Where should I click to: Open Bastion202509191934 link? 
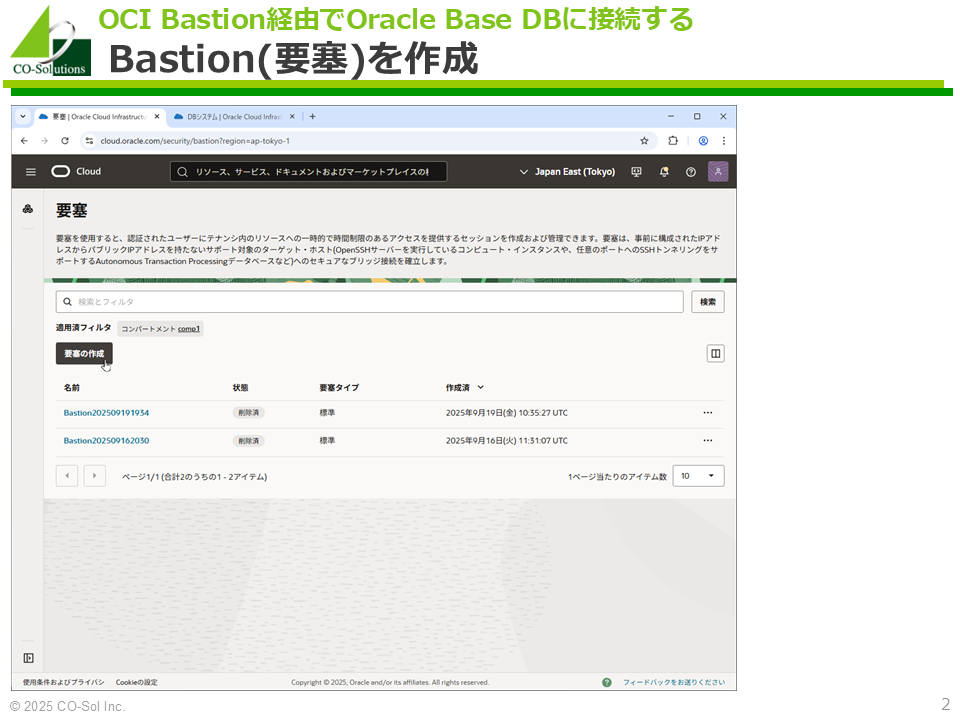click(107, 413)
